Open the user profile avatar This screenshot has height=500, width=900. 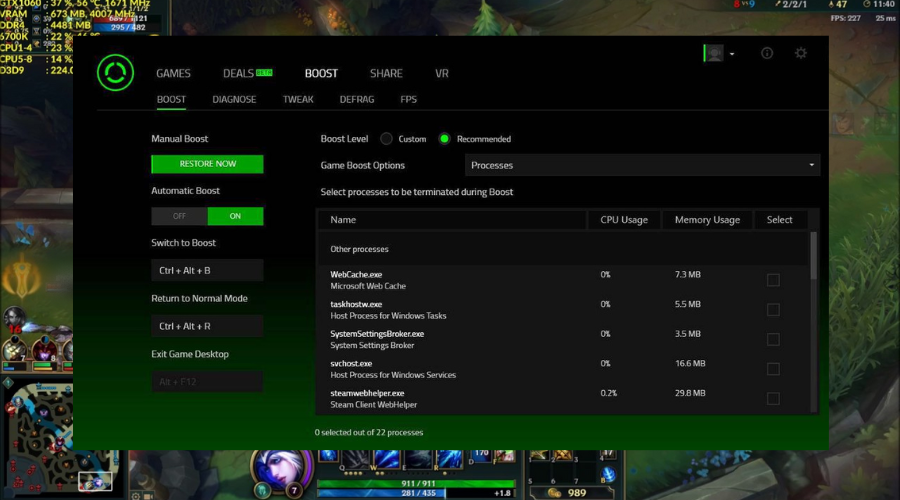click(714, 53)
